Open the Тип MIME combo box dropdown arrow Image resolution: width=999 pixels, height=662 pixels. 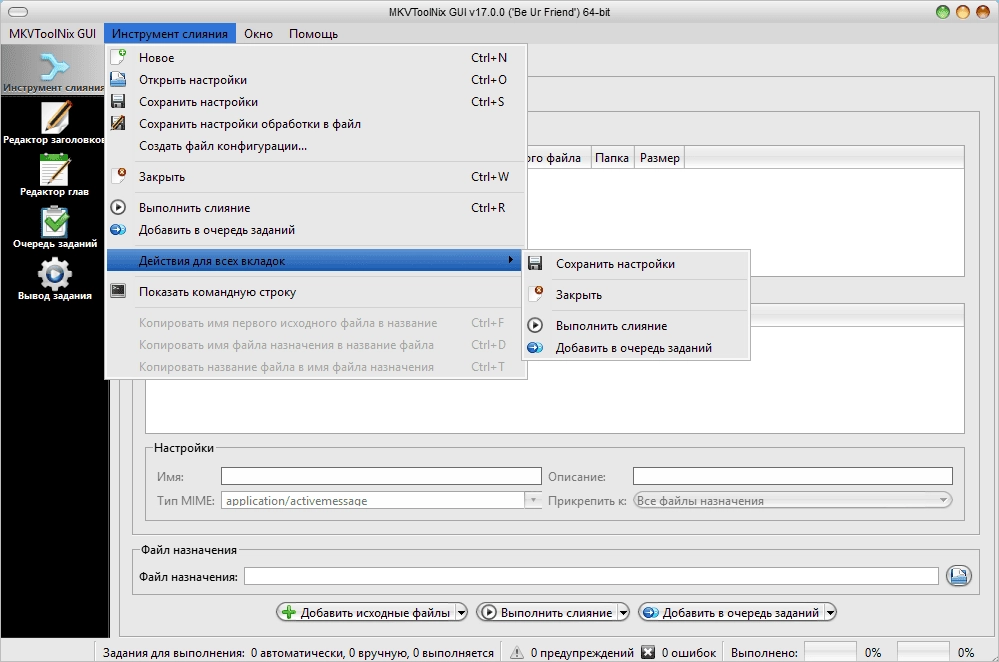[533, 500]
